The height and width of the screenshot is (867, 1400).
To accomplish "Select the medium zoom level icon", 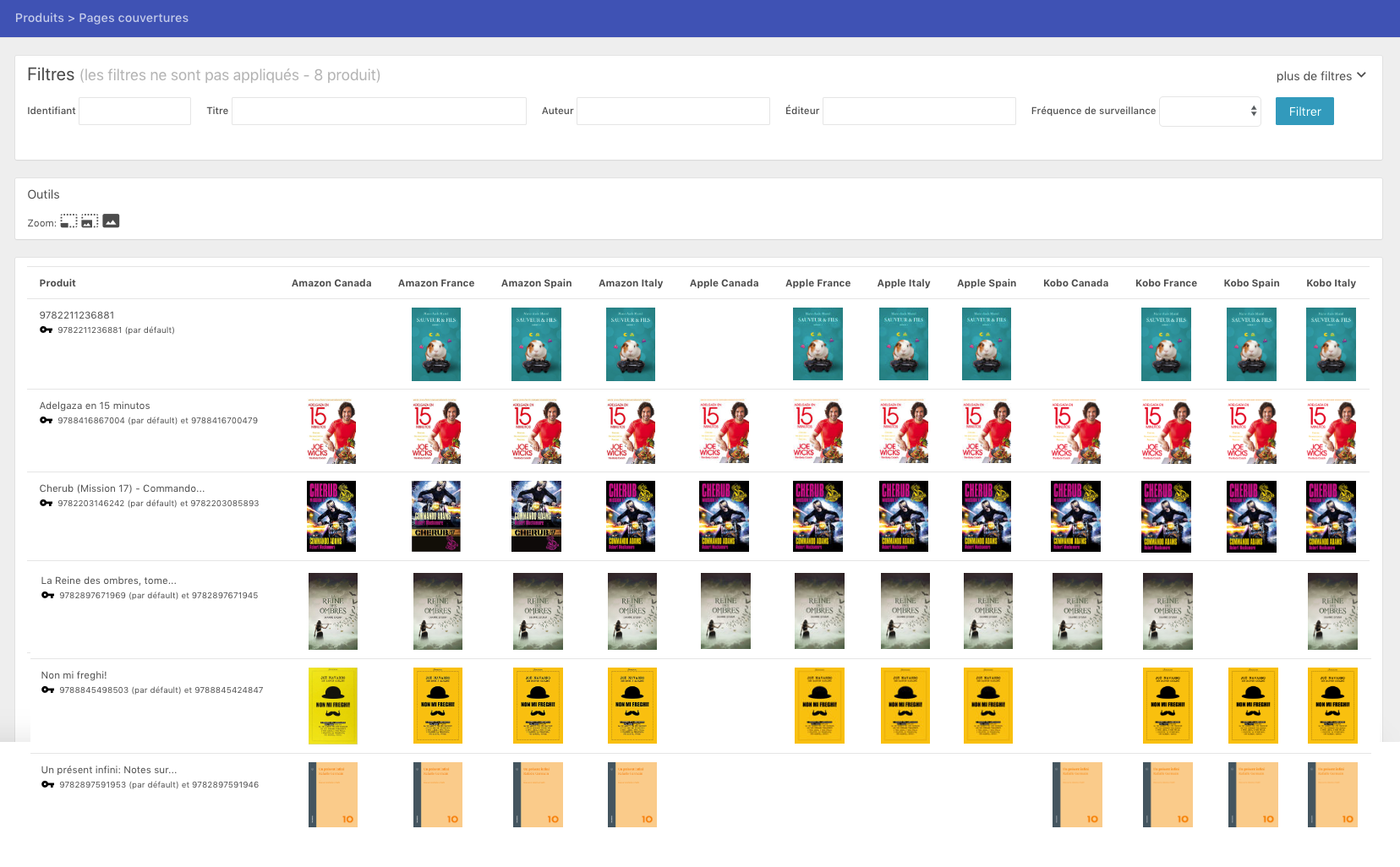I will pos(90,221).
